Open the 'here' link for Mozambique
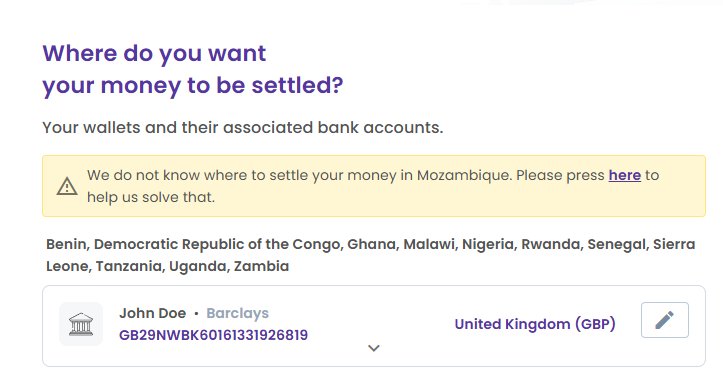Image resolution: width=723 pixels, height=392 pixels. click(x=624, y=175)
